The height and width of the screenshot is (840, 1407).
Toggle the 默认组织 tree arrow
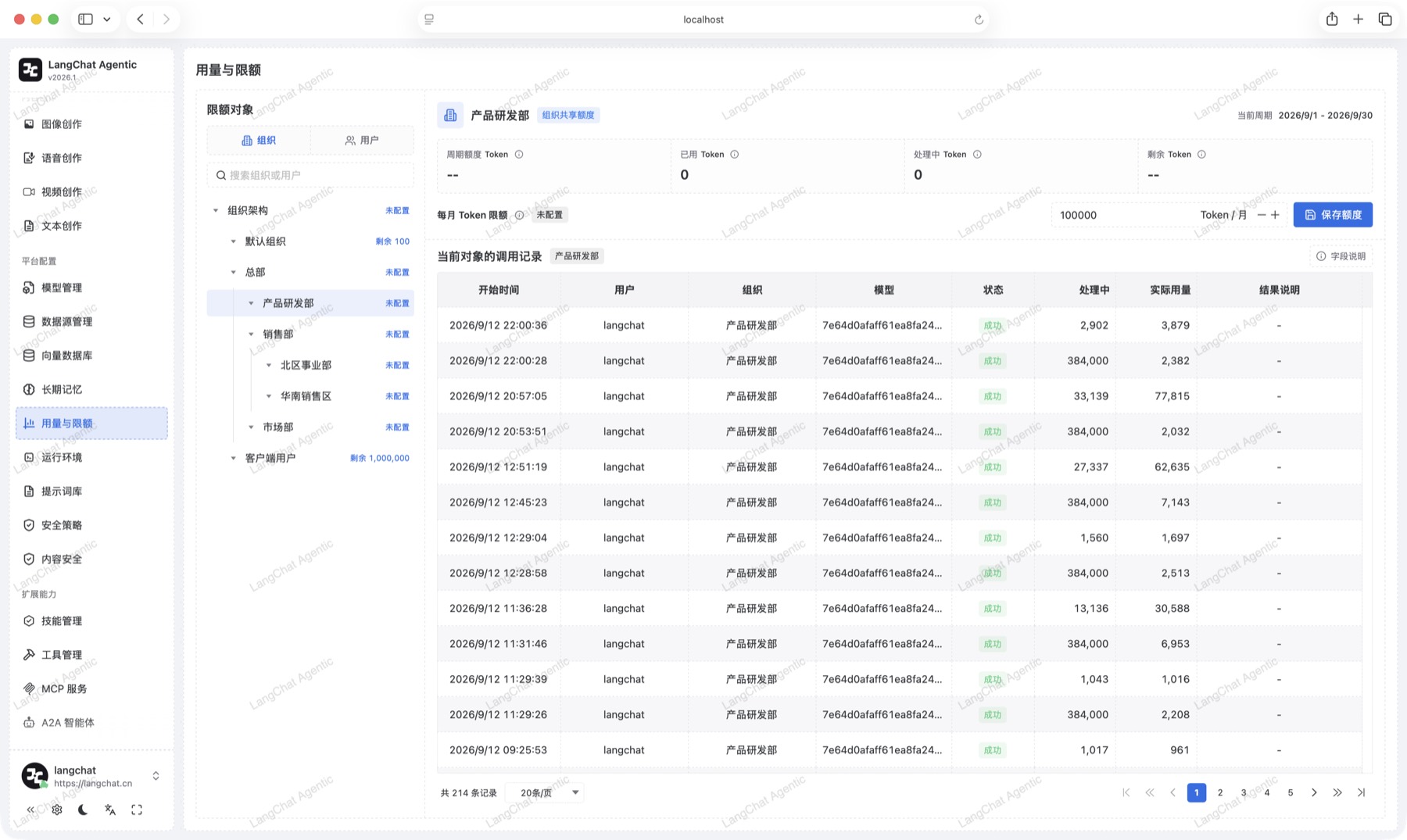click(233, 241)
